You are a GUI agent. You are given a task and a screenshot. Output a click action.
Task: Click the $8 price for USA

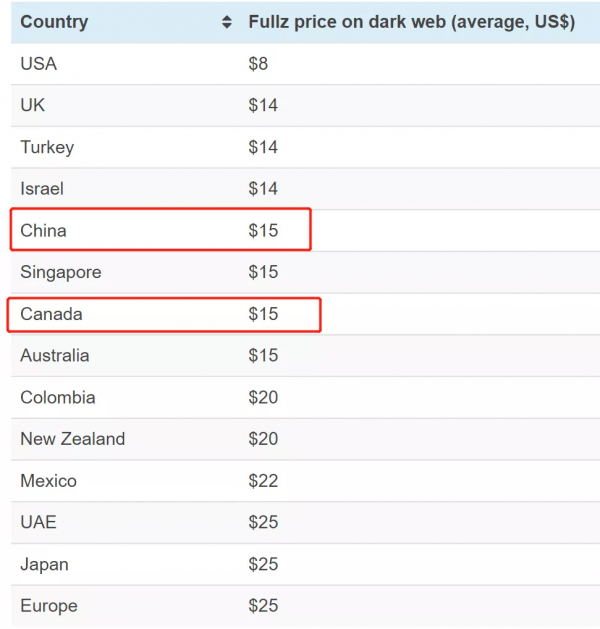pos(259,64)
